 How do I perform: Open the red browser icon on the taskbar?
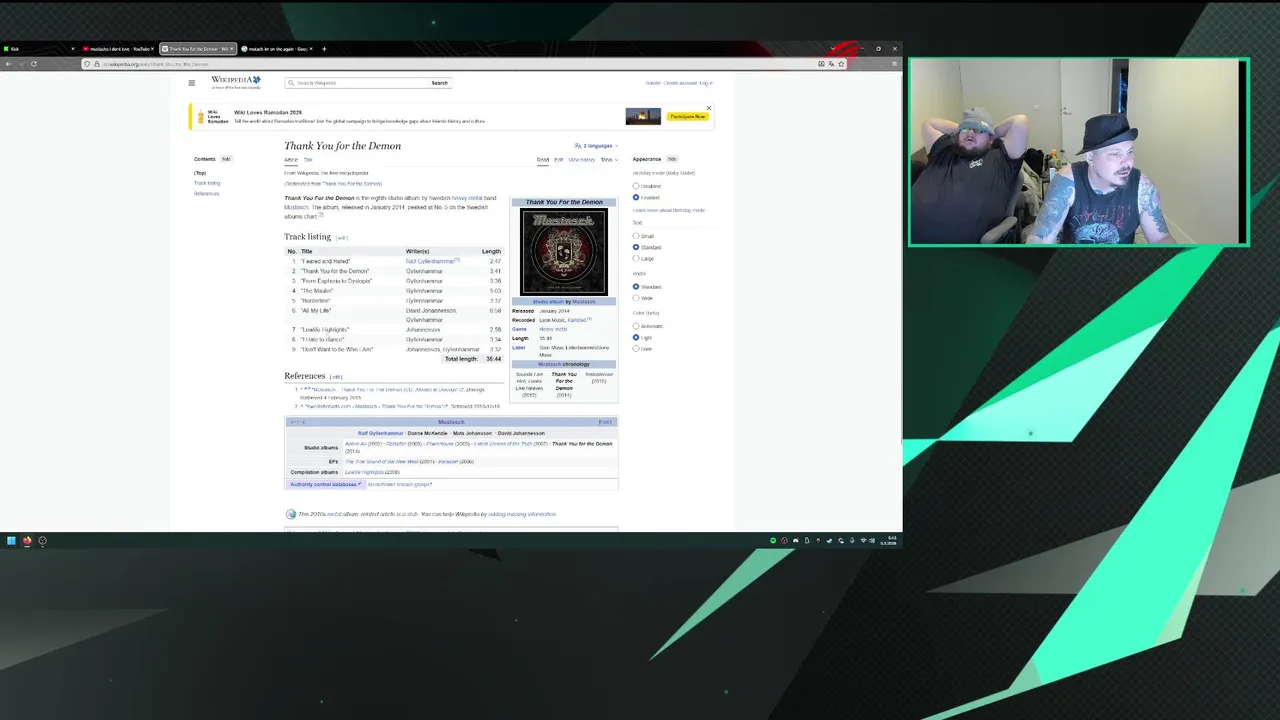point(27,541)
